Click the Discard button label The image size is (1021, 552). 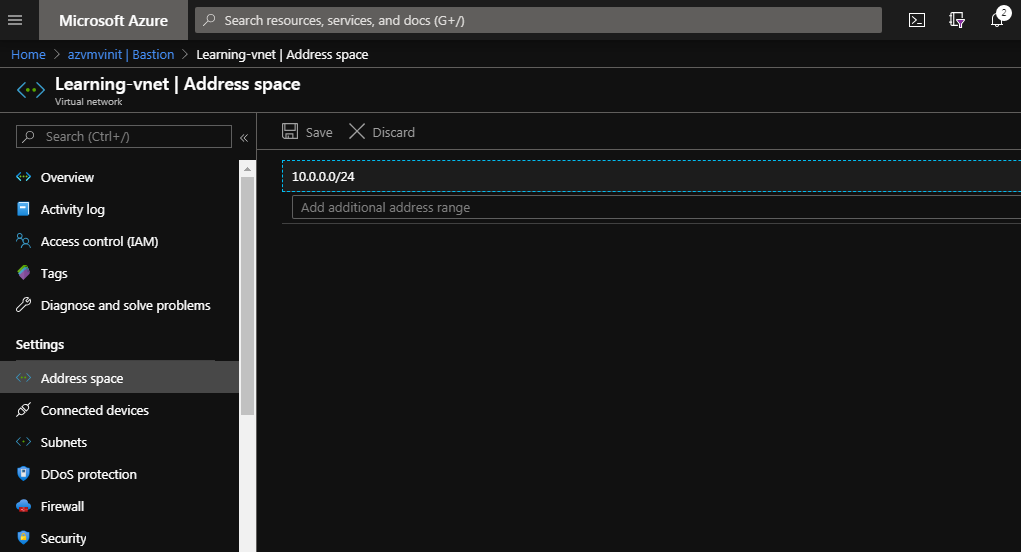393,132
